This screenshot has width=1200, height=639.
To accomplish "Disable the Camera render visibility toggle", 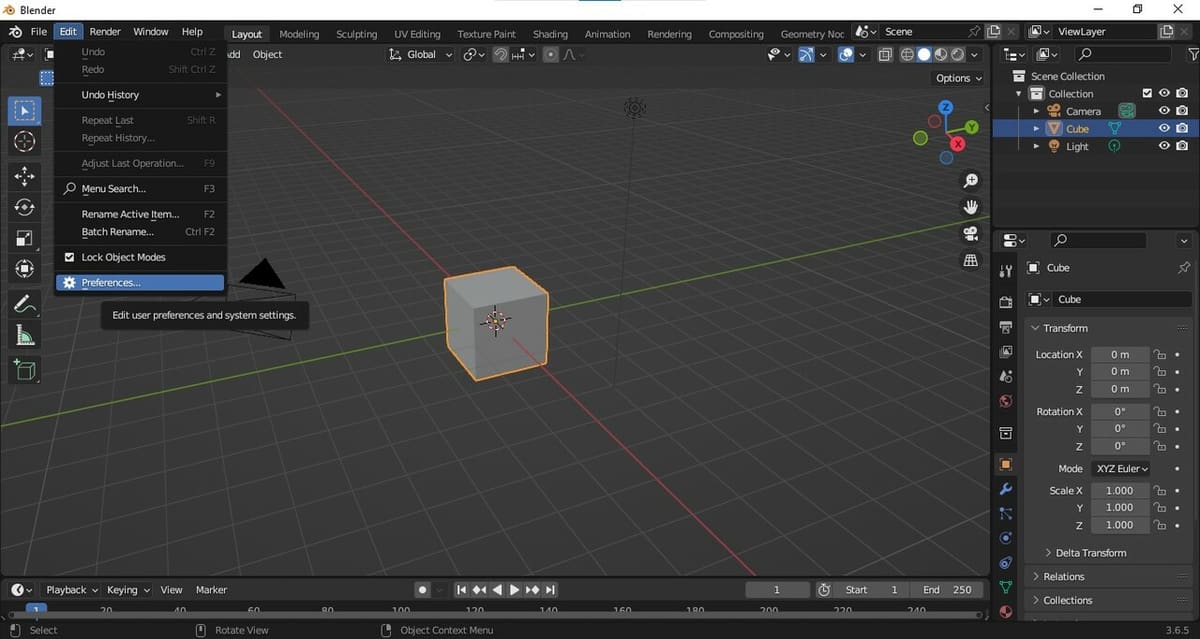I will click(1181, 110).
